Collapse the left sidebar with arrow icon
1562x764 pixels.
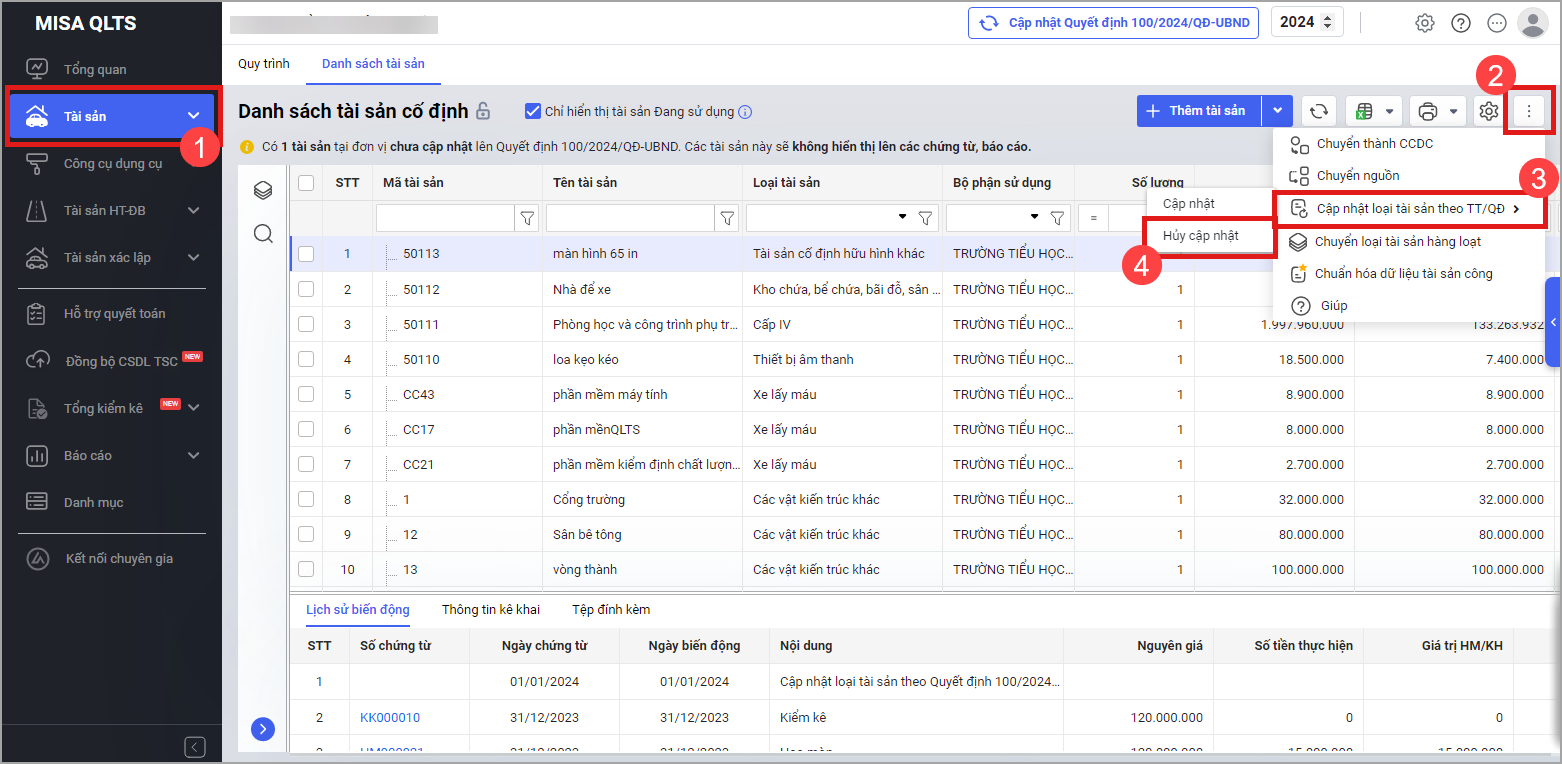195,746
